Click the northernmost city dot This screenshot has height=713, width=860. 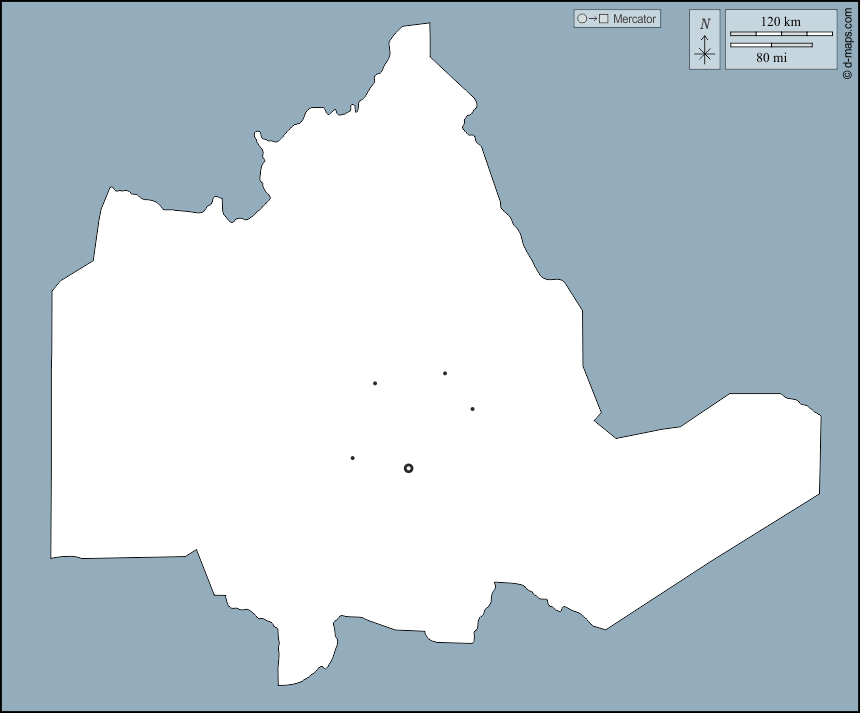tap(445, 373)
